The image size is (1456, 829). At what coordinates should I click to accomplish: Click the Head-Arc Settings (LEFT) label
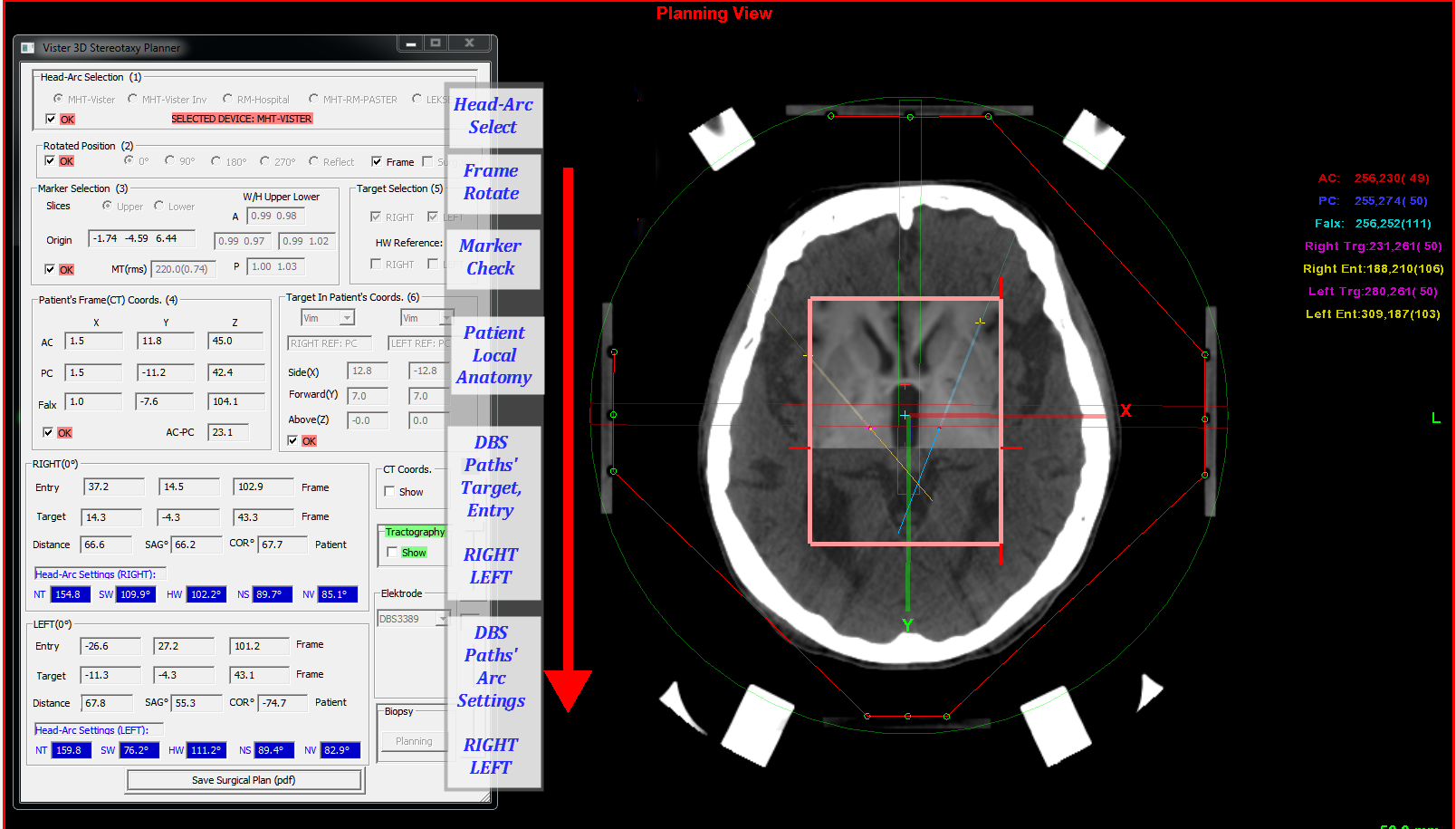(91, 729)
